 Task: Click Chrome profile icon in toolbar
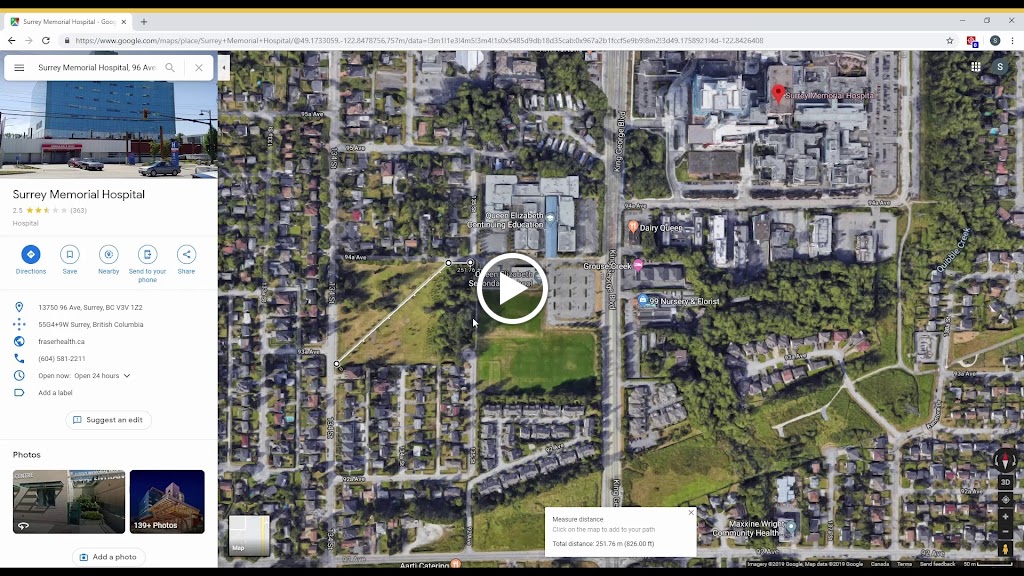pyautogui.click(x=995, y=40)
